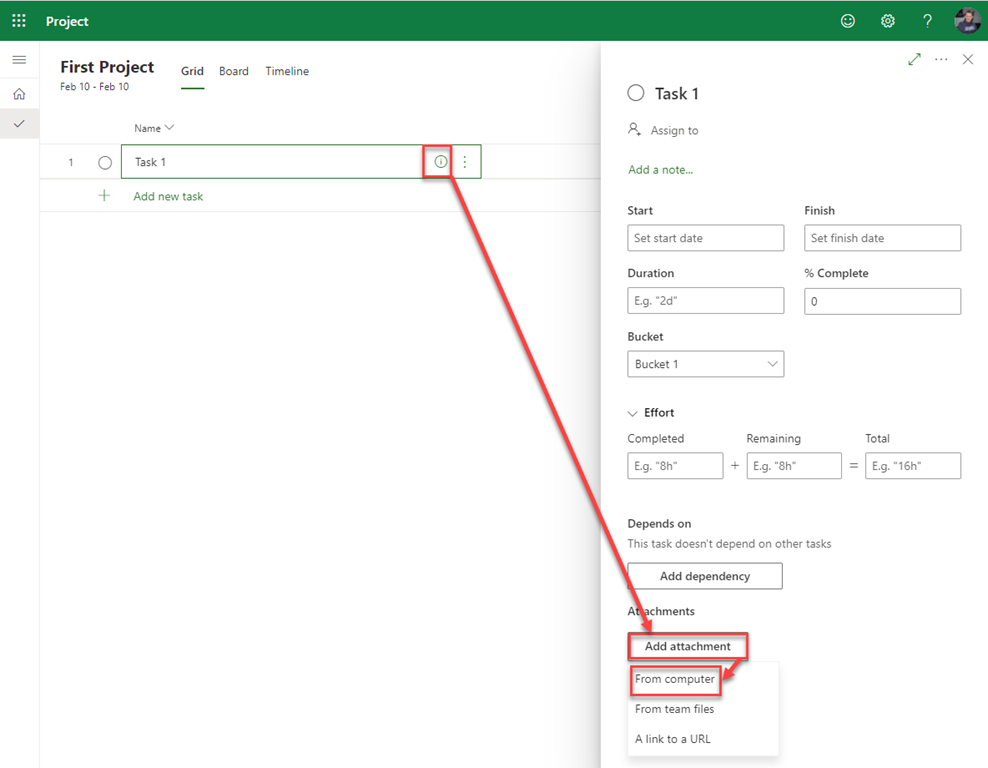The image size is (988, 768).
Task: Switch to the Timeline tab
Action: [287, 71]
